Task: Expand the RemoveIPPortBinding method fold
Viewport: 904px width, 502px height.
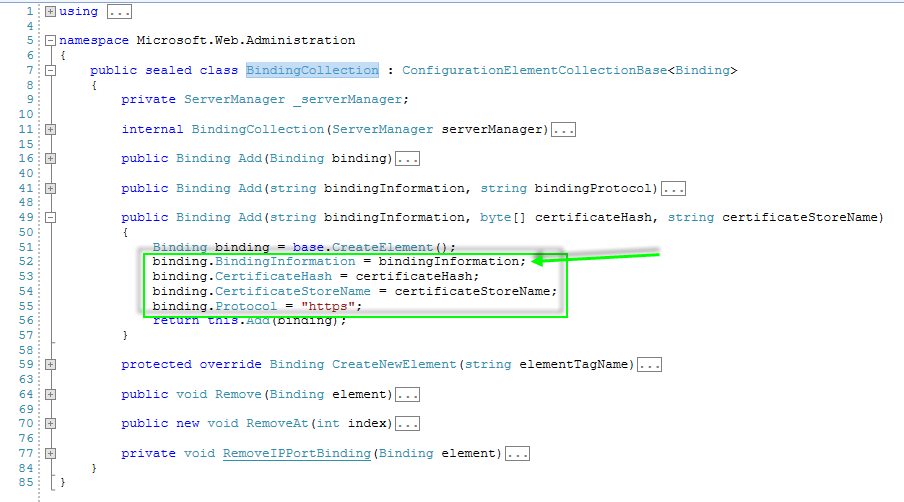Action: pos(50,453)
